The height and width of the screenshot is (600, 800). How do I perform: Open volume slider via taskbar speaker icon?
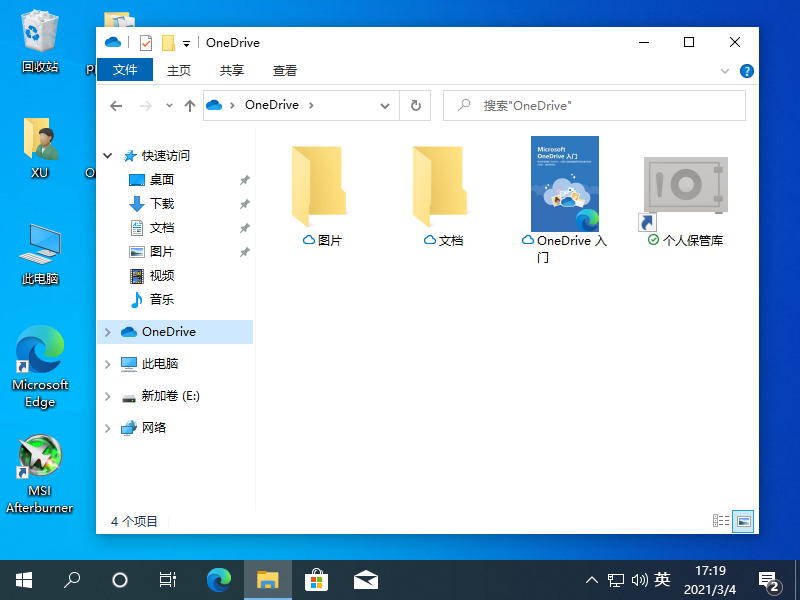pos(641,579)
